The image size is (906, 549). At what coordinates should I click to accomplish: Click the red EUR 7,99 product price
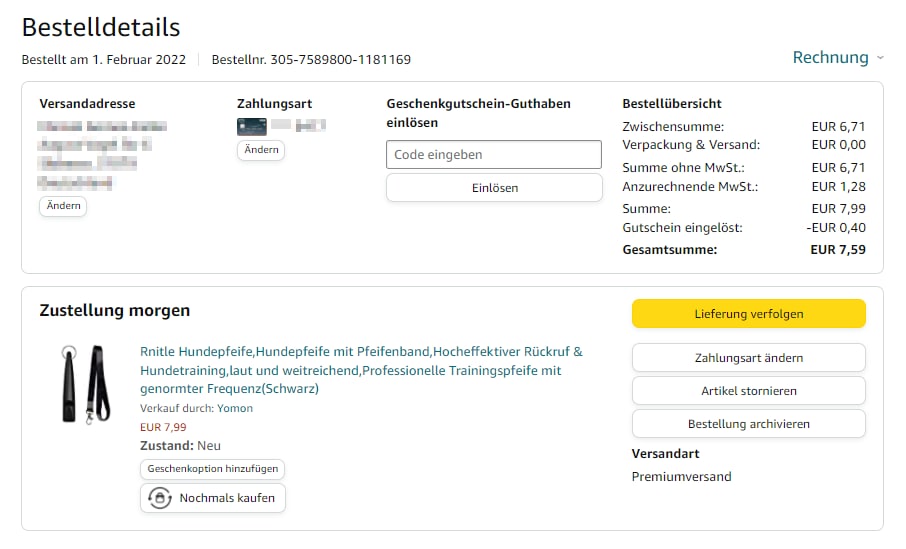point(163,427)
